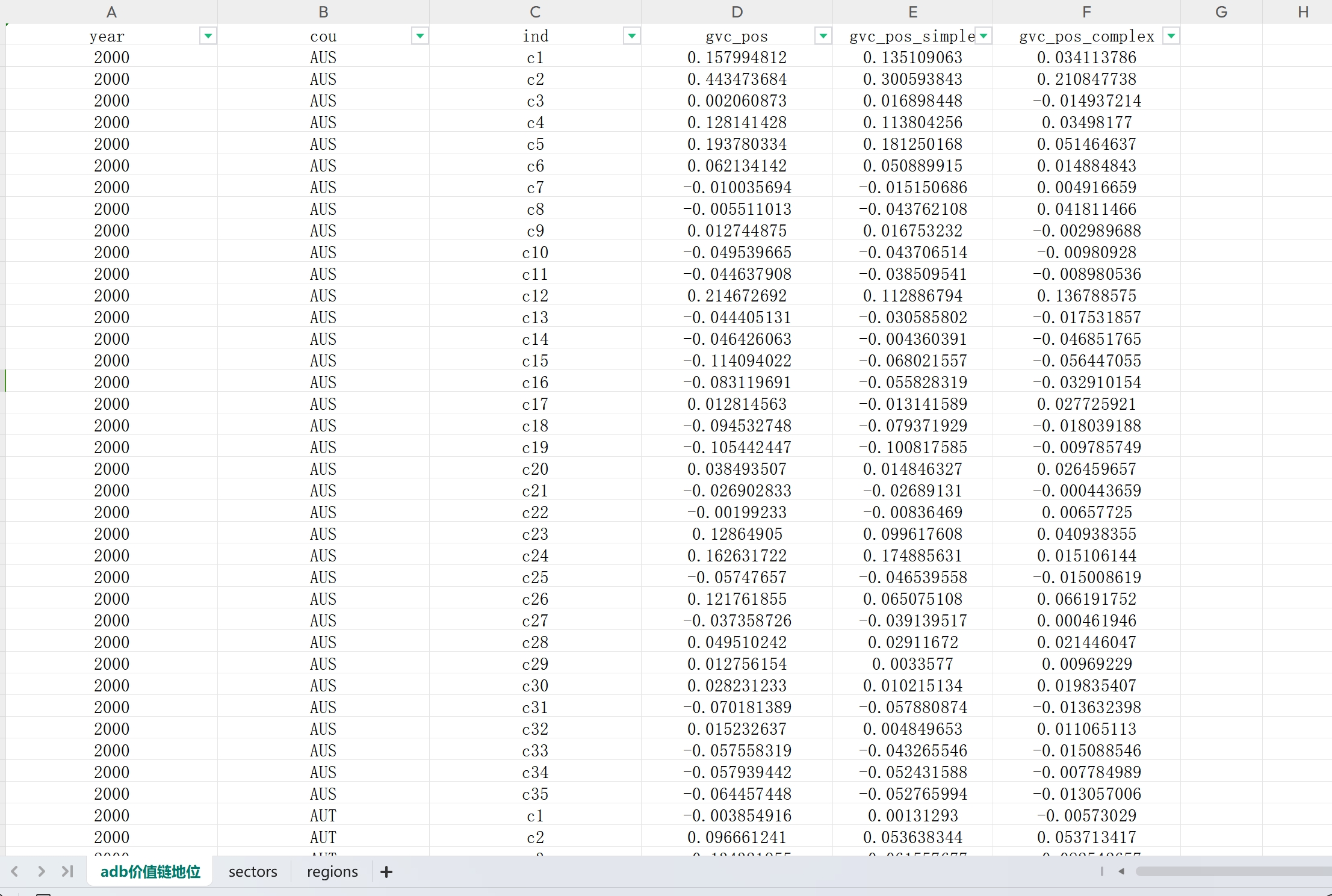Click the horizontal scrollbar left arrow

(1121, 871)
